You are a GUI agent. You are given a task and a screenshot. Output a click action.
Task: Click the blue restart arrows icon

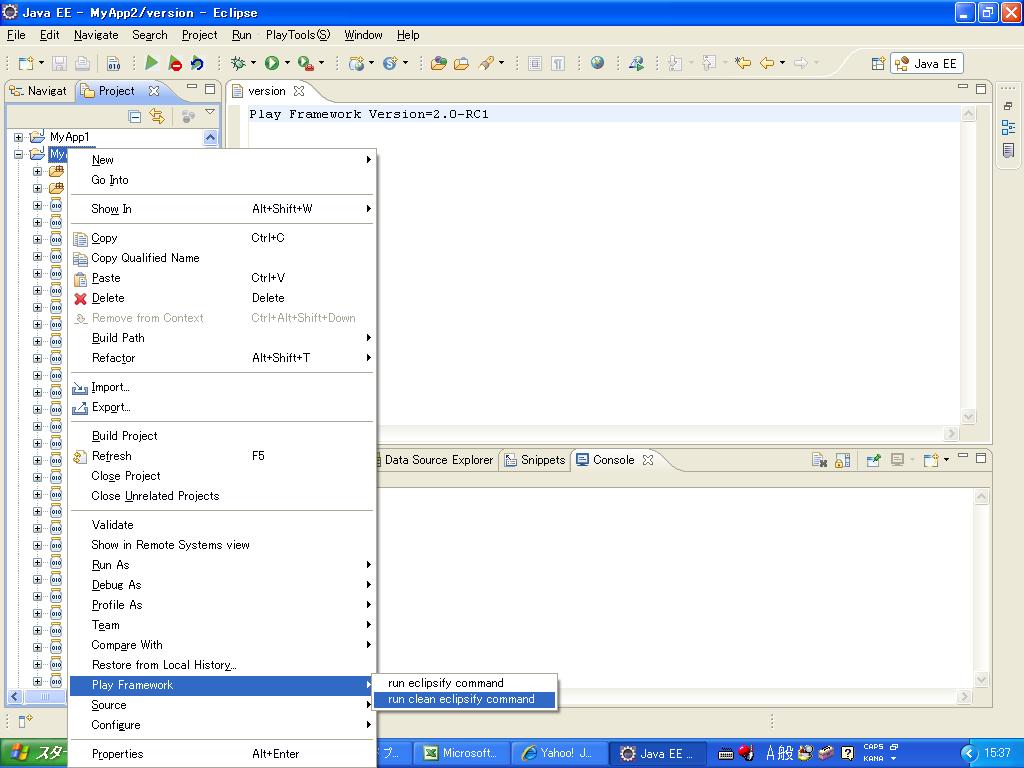[x=197, y=63]
